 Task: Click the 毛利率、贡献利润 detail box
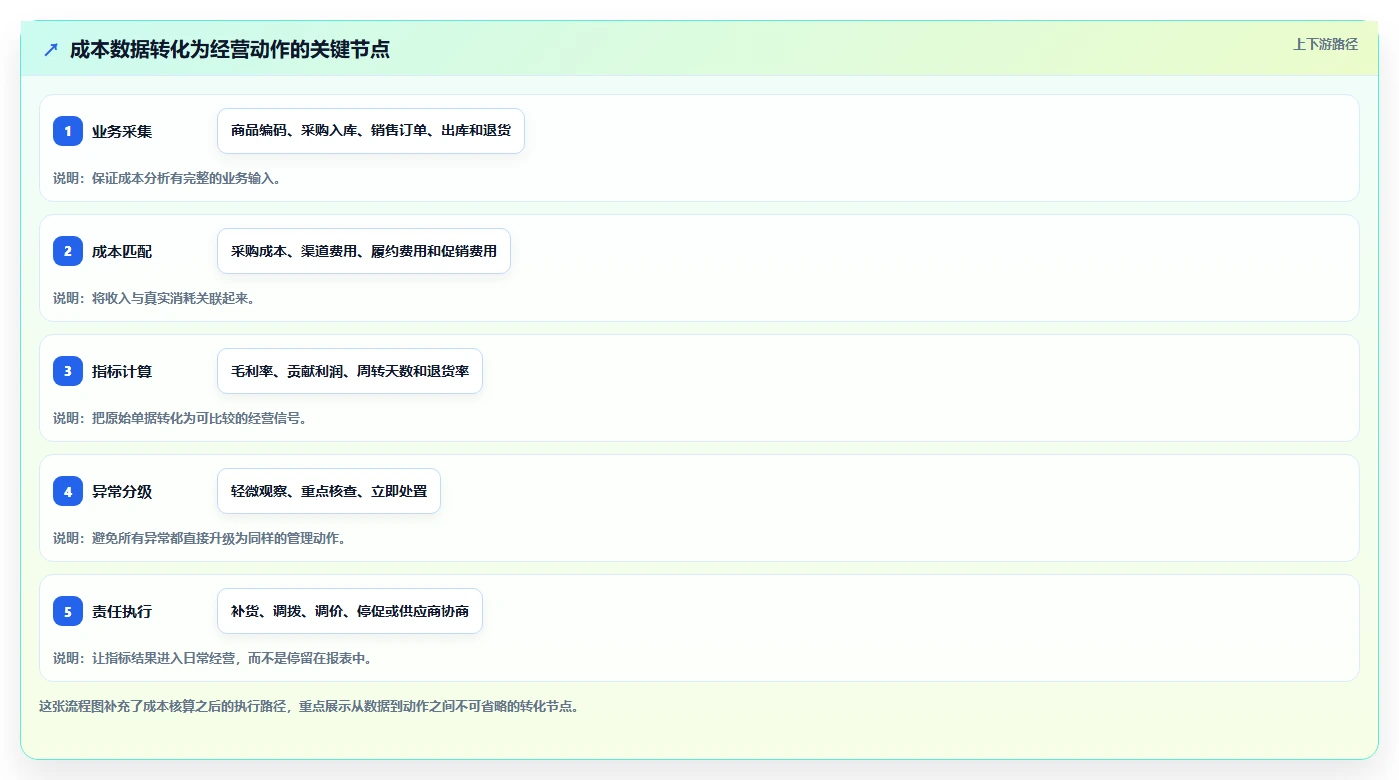click(350, 371)
